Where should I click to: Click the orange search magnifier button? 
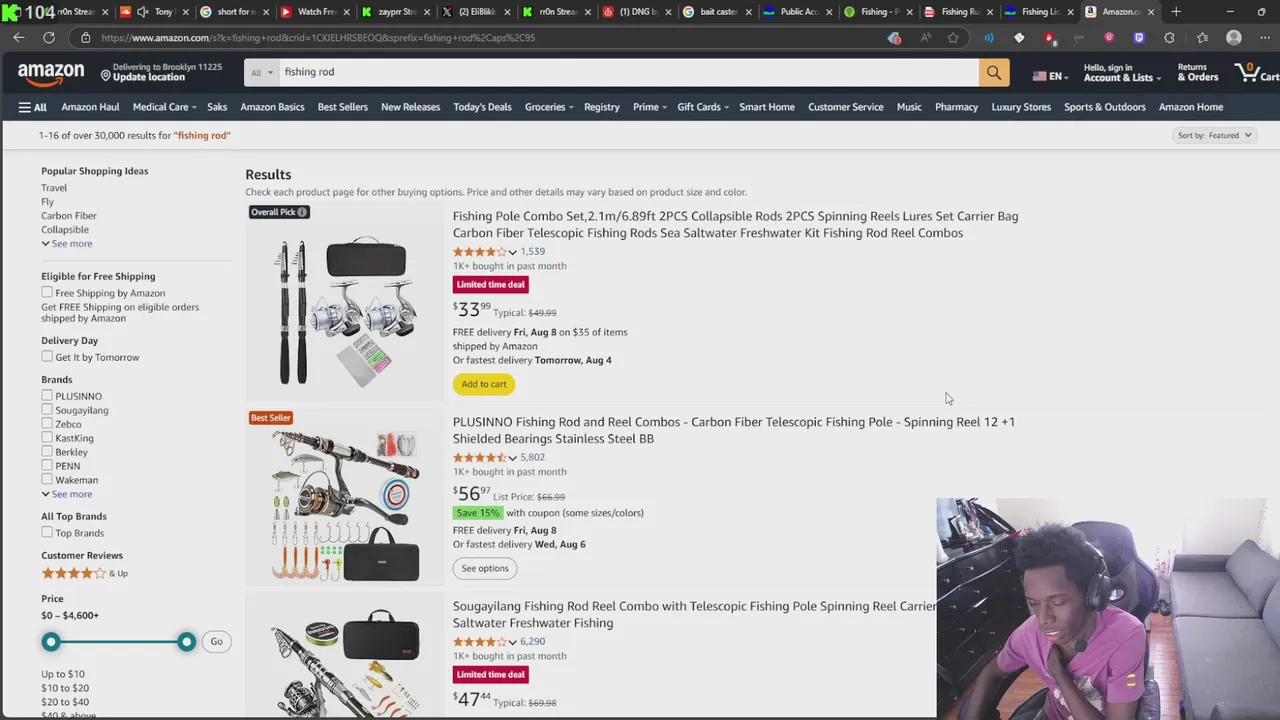pyautogui.click(x=993, y=72)
